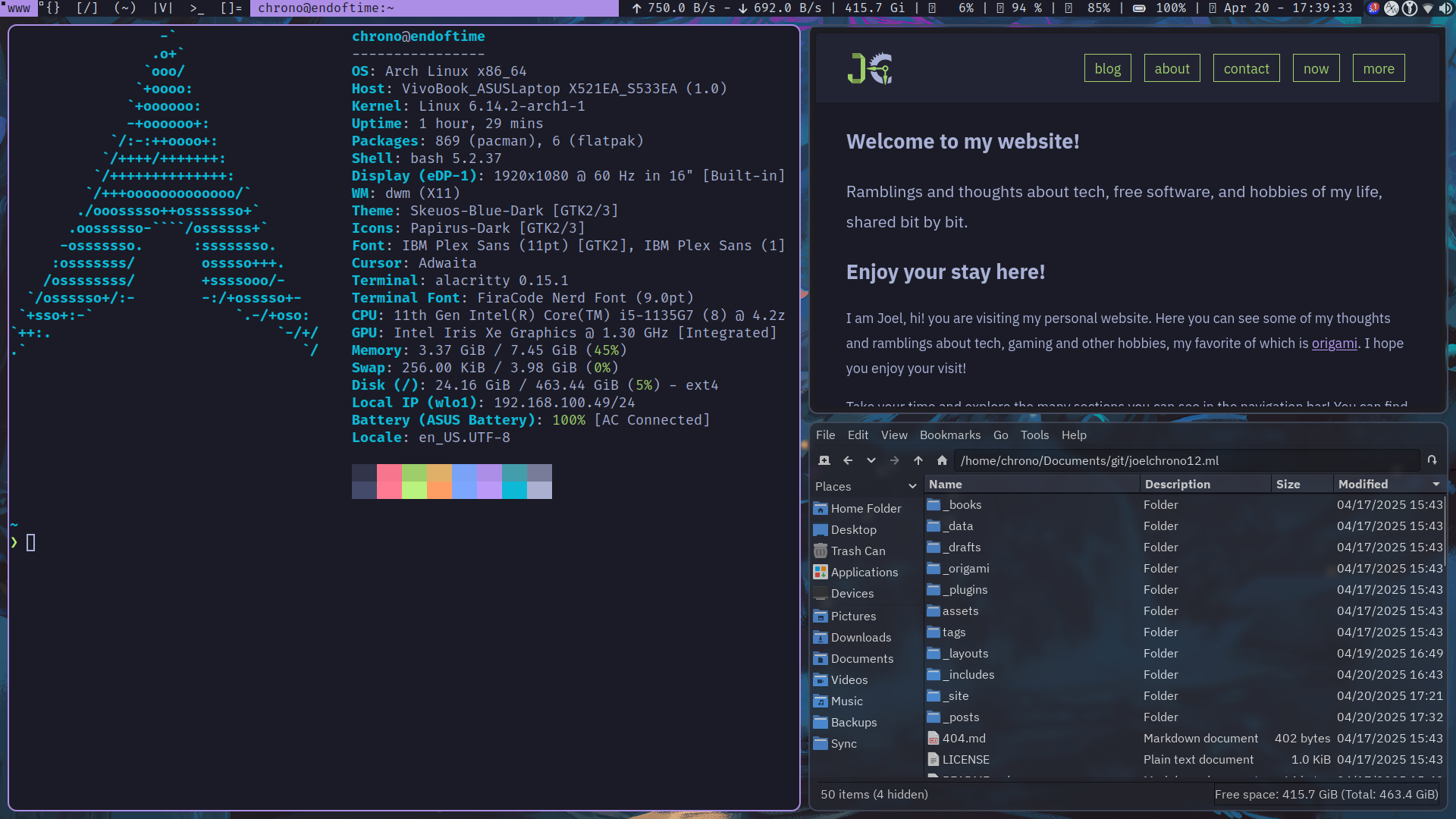Select the _posts folder icon

[x=934, y=717]
